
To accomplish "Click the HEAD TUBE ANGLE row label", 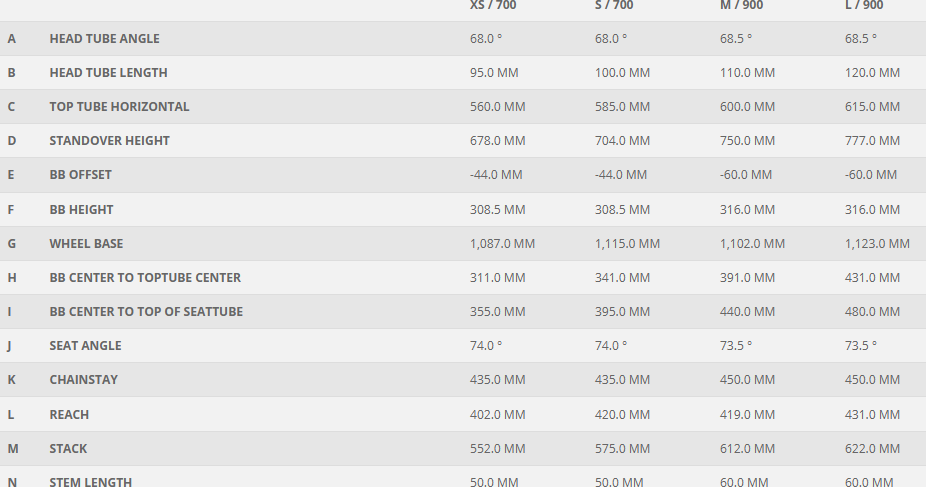I will [104, 39].
